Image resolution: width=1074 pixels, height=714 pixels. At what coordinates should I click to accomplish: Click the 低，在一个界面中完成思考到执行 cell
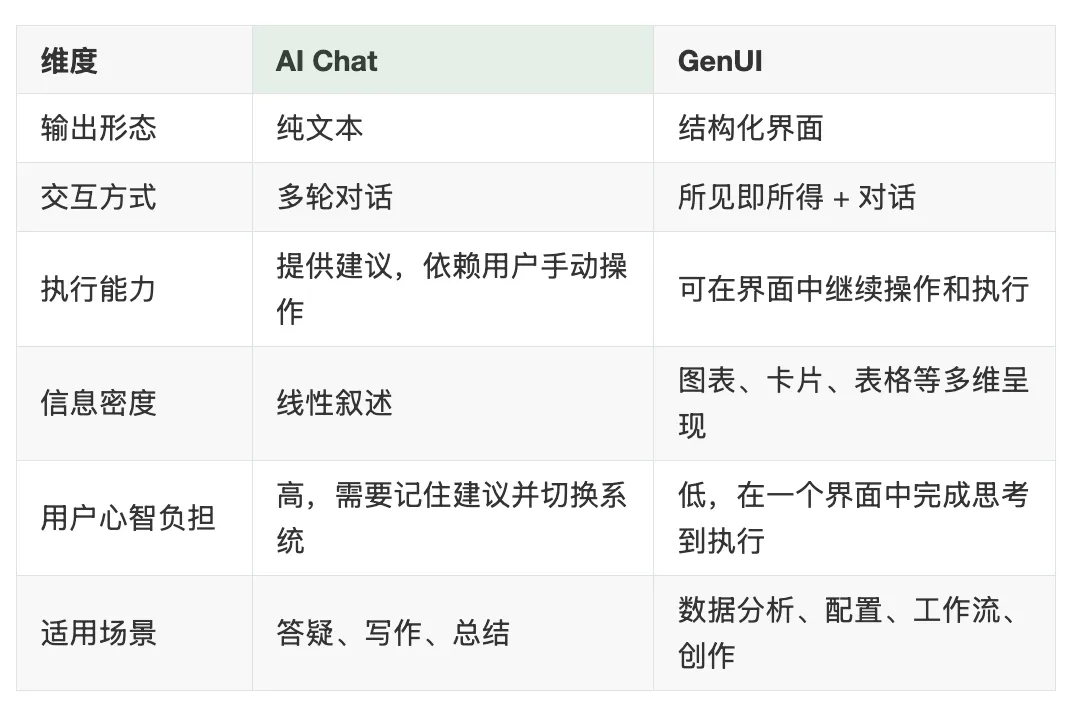tap(853, 518)
